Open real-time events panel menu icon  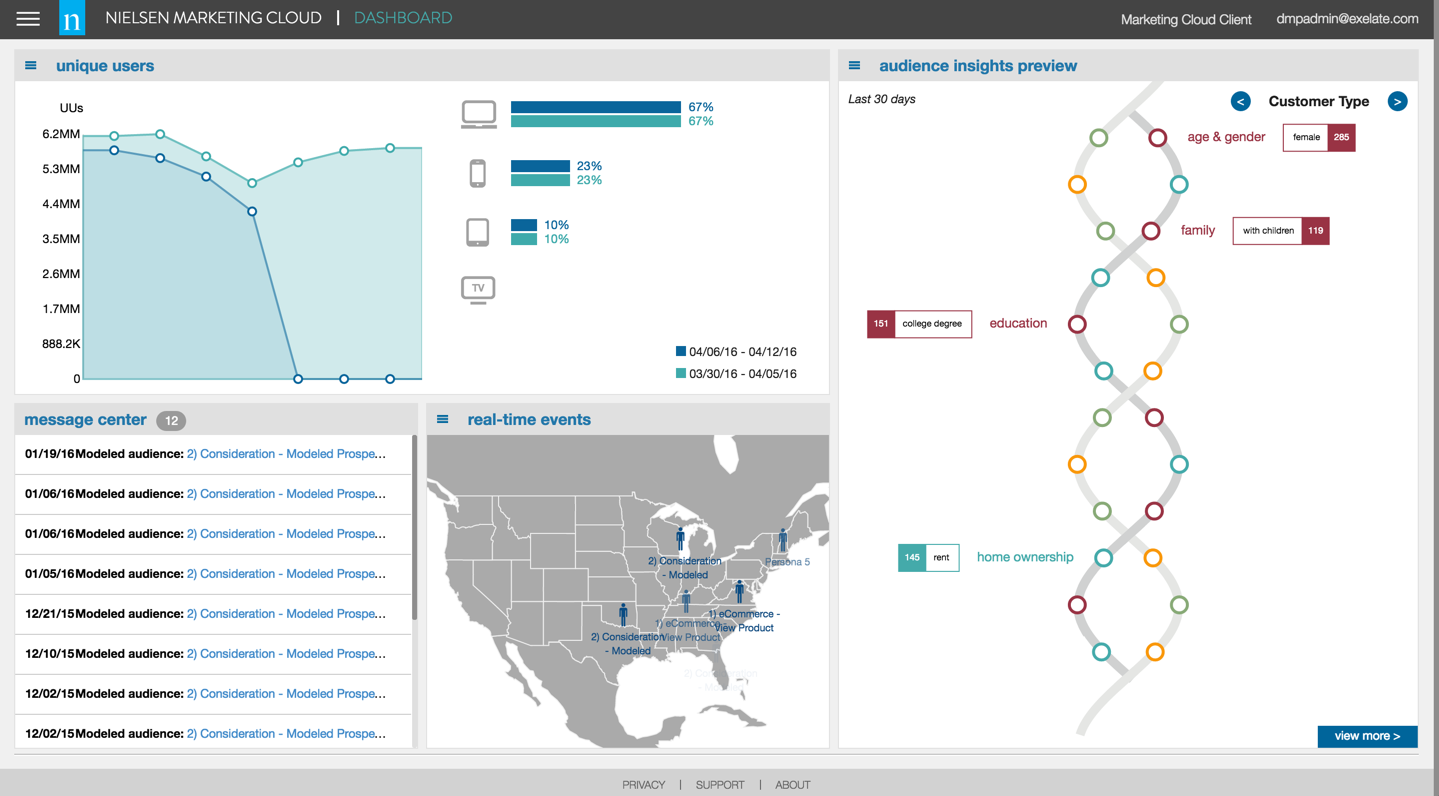tap(443, 420)
